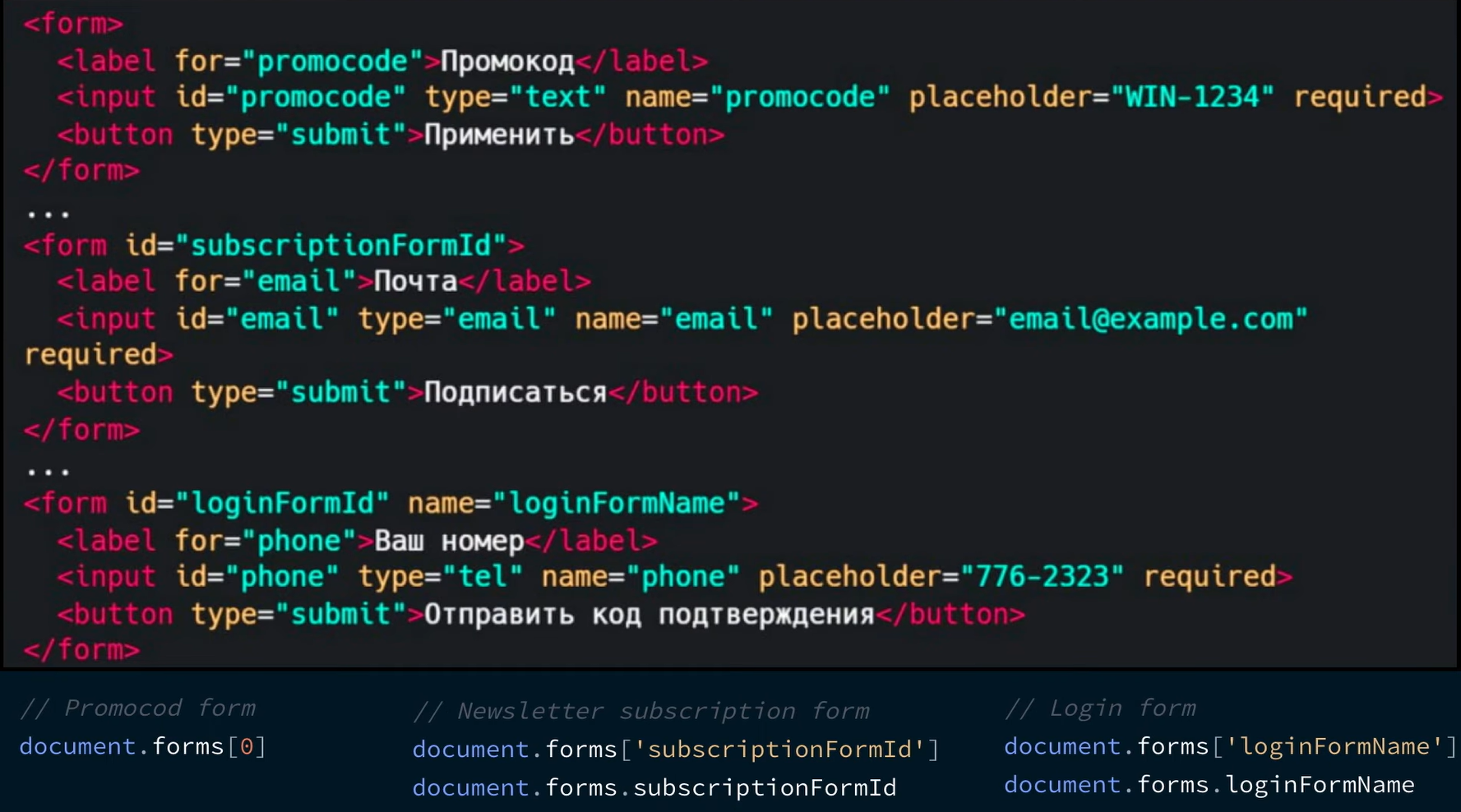
Task: Click the loginFormName name attribute value
Action: coord(617,503)
